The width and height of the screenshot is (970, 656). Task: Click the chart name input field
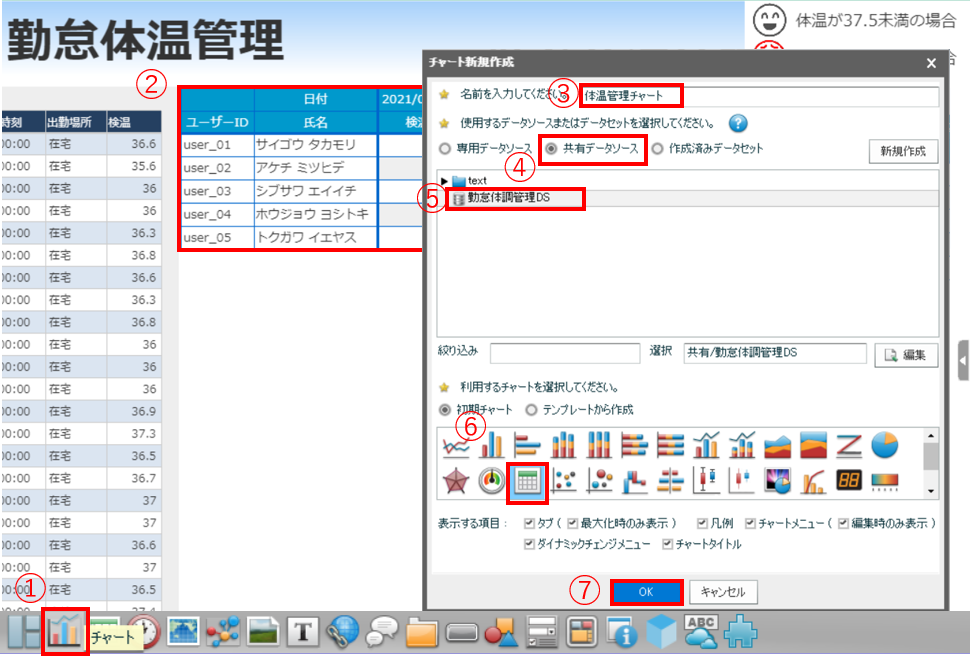[760, 96]
